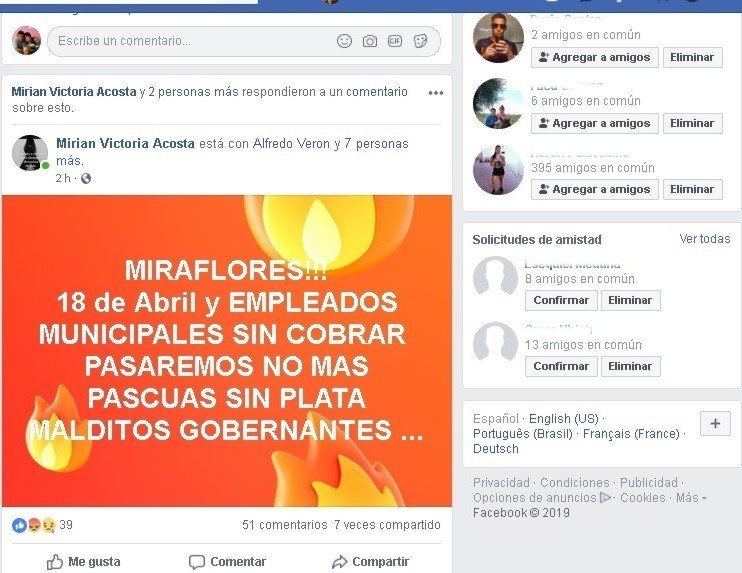
Task: Open Ver todas friend requests
Action: pyautogui.click(x=705, y=239)
